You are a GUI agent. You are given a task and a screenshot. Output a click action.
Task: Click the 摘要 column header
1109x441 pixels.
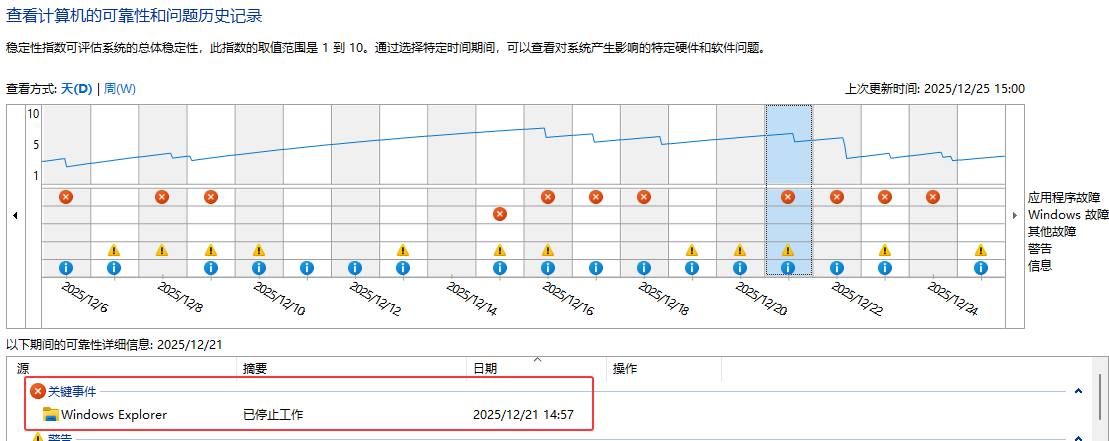[255, 369]
